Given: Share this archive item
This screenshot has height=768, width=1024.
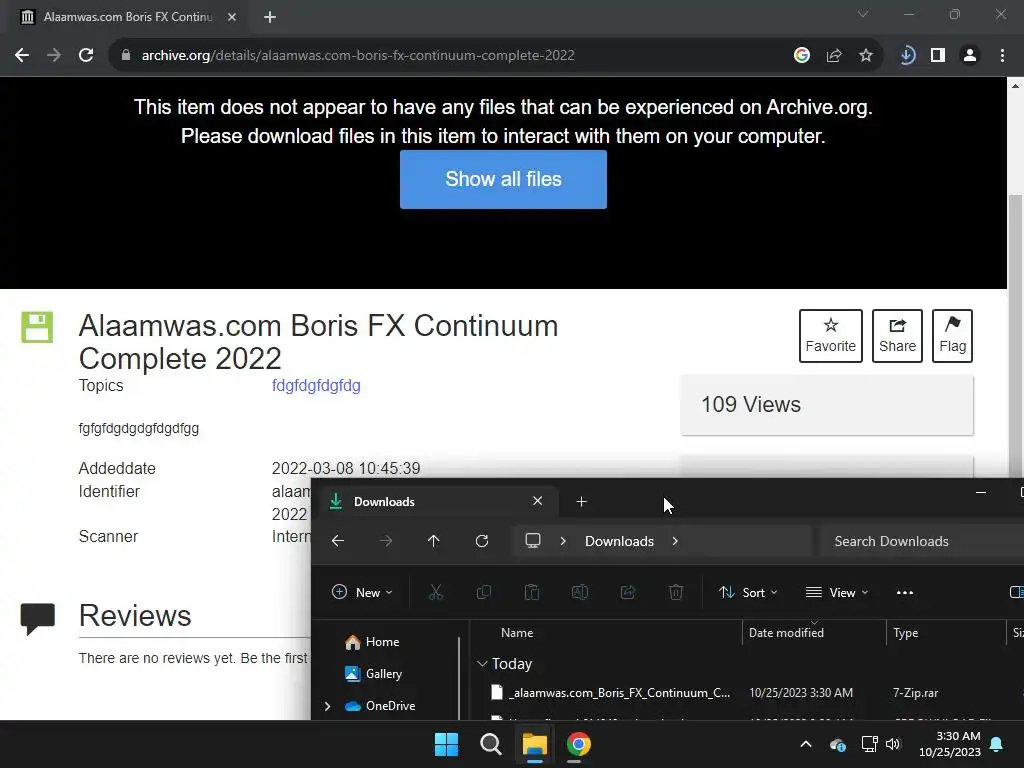Looking at the screenshot, I should (897, 336).
